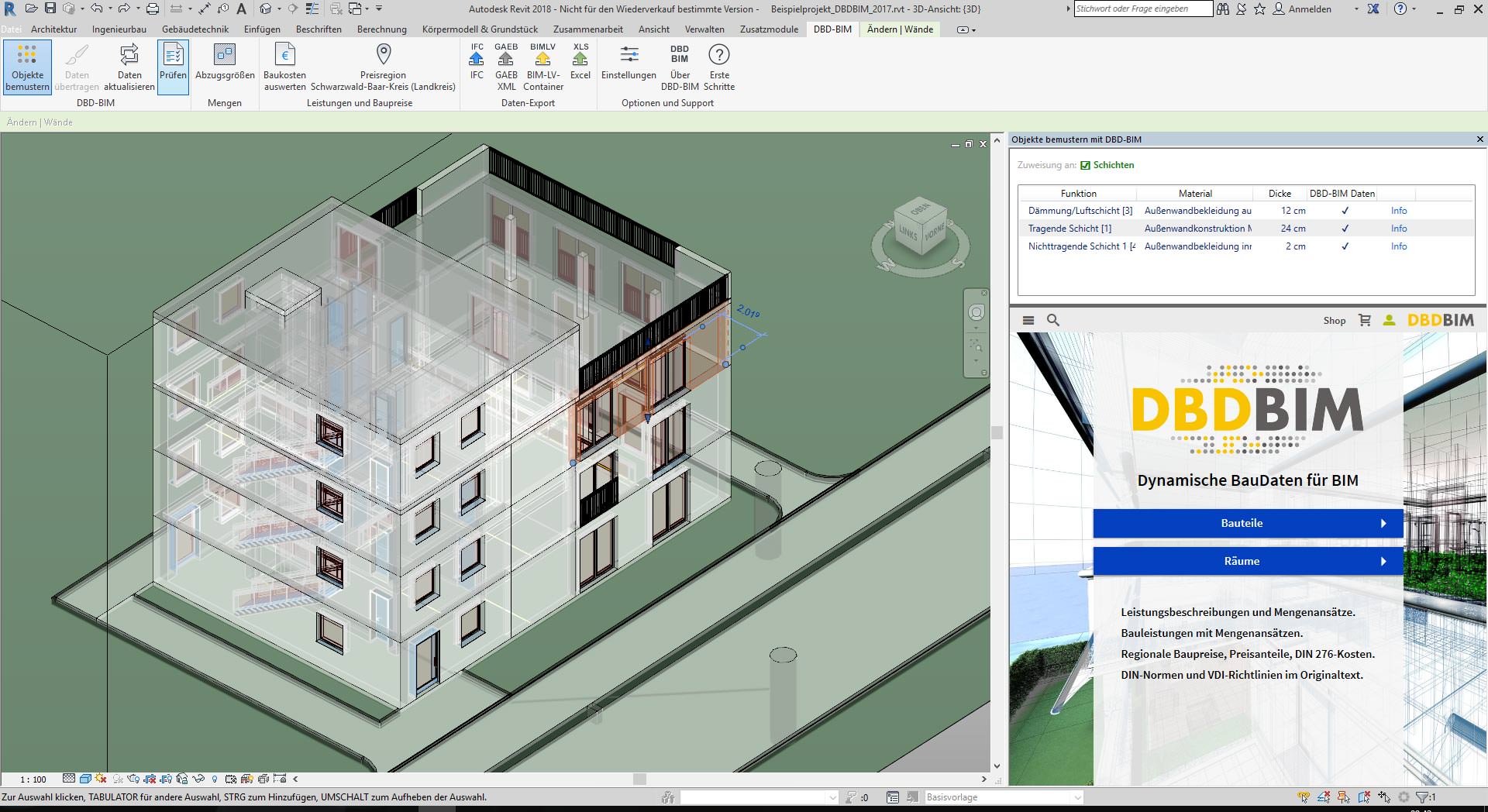Select the Preisregion location pin

point(383,54)
